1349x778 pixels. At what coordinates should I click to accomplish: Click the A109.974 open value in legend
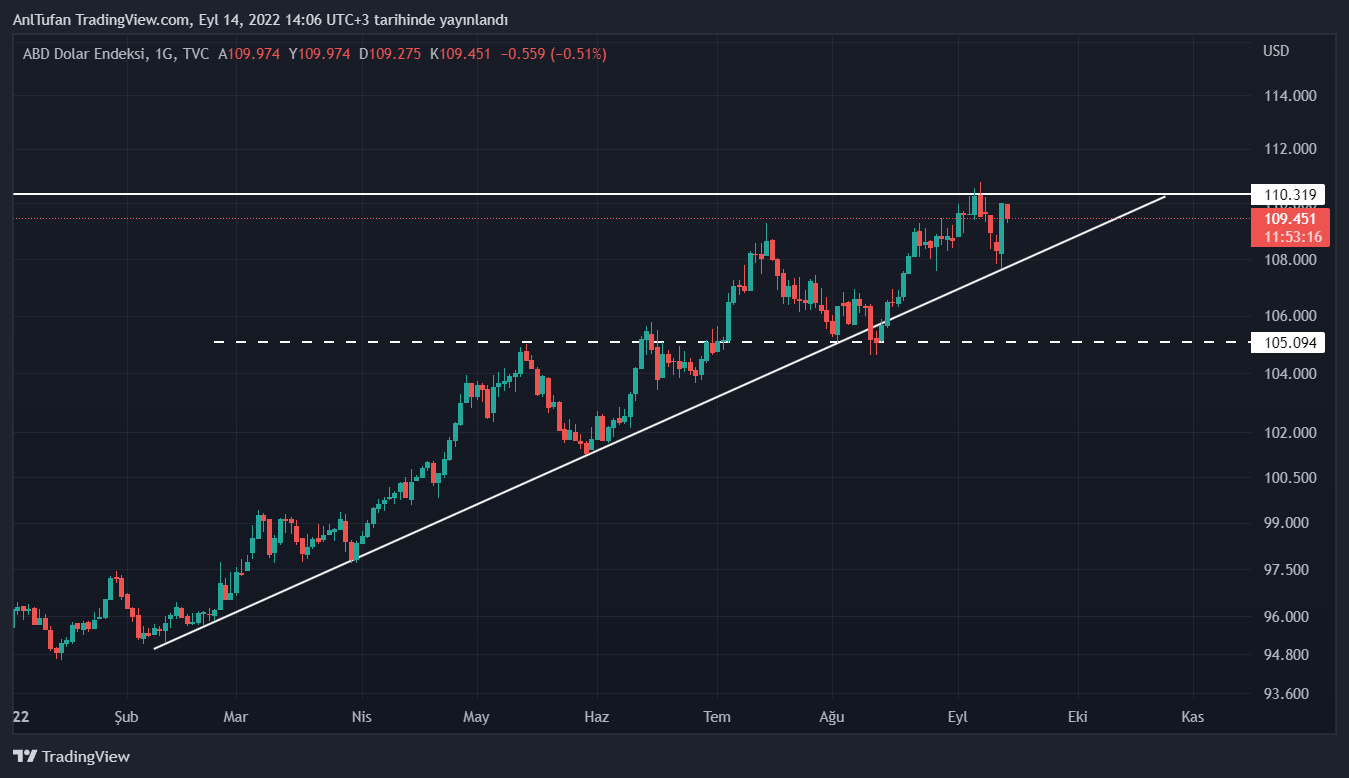tap(249, 54)
